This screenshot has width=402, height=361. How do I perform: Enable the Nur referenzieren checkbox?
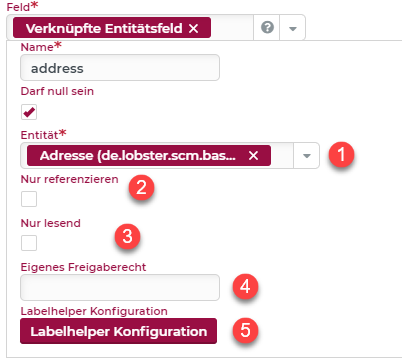coord(29,199)
